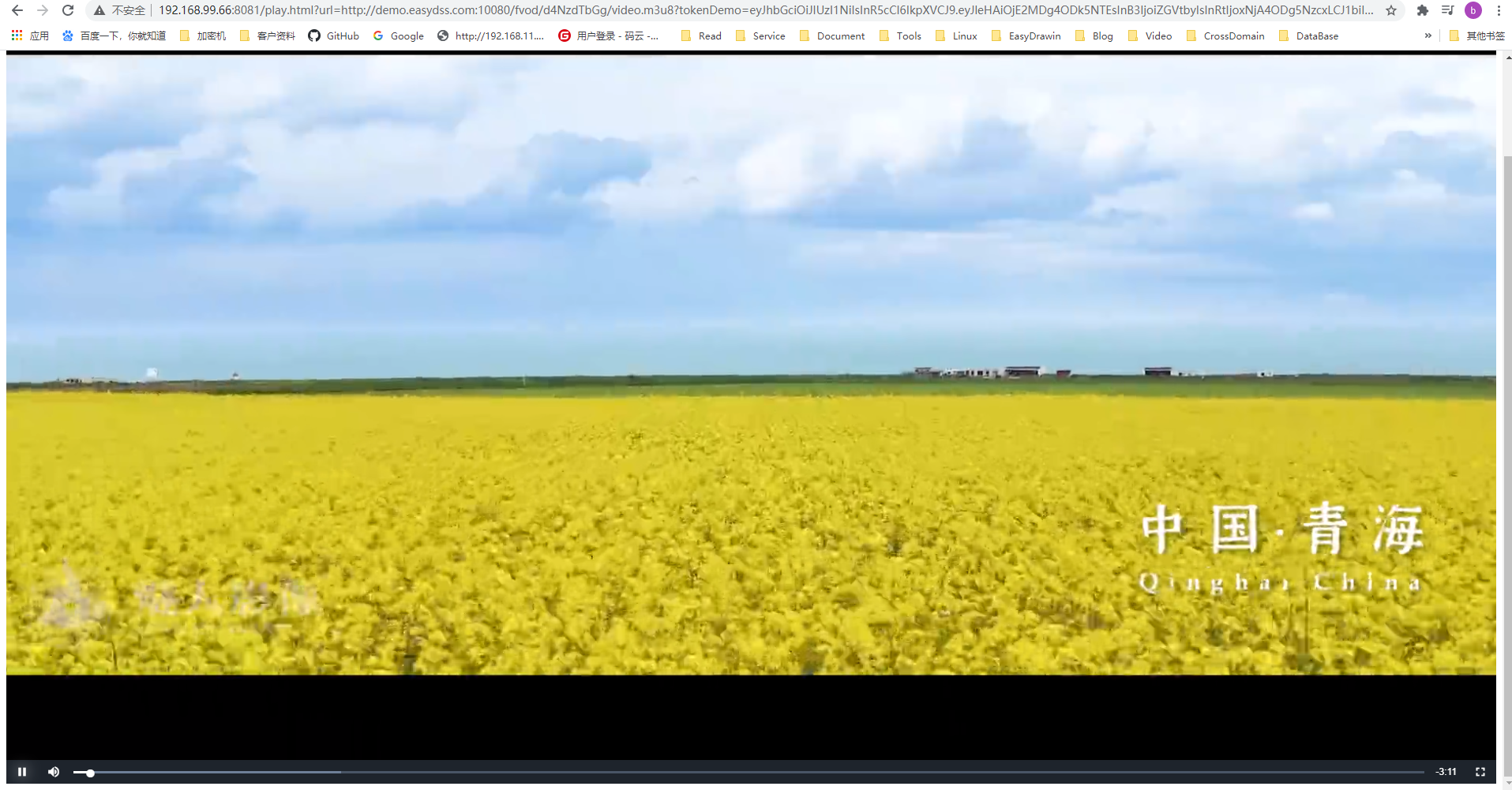The height and width of the screenshot is (790, 1512).
Task: Open the http://192.168.11 bookmark
Action: pyautogui.click(x=490, y=36)
